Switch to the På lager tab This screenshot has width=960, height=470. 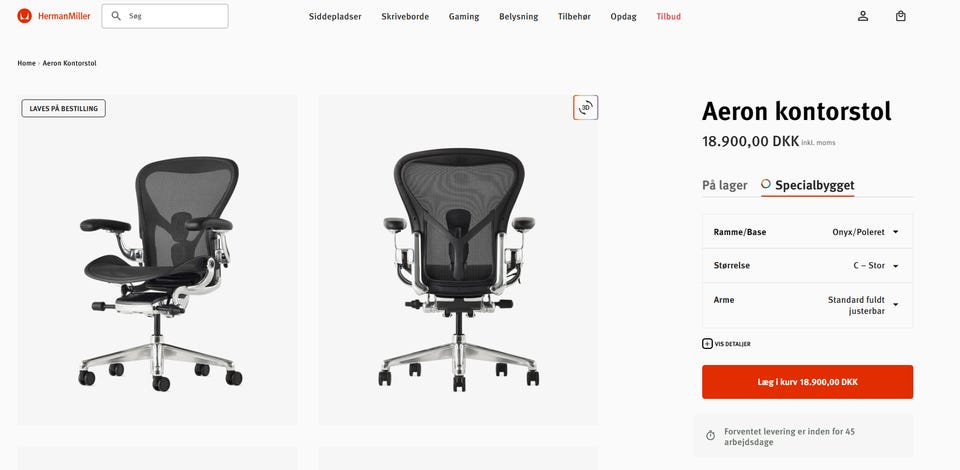pyautogui.click(x=725, y=185)
